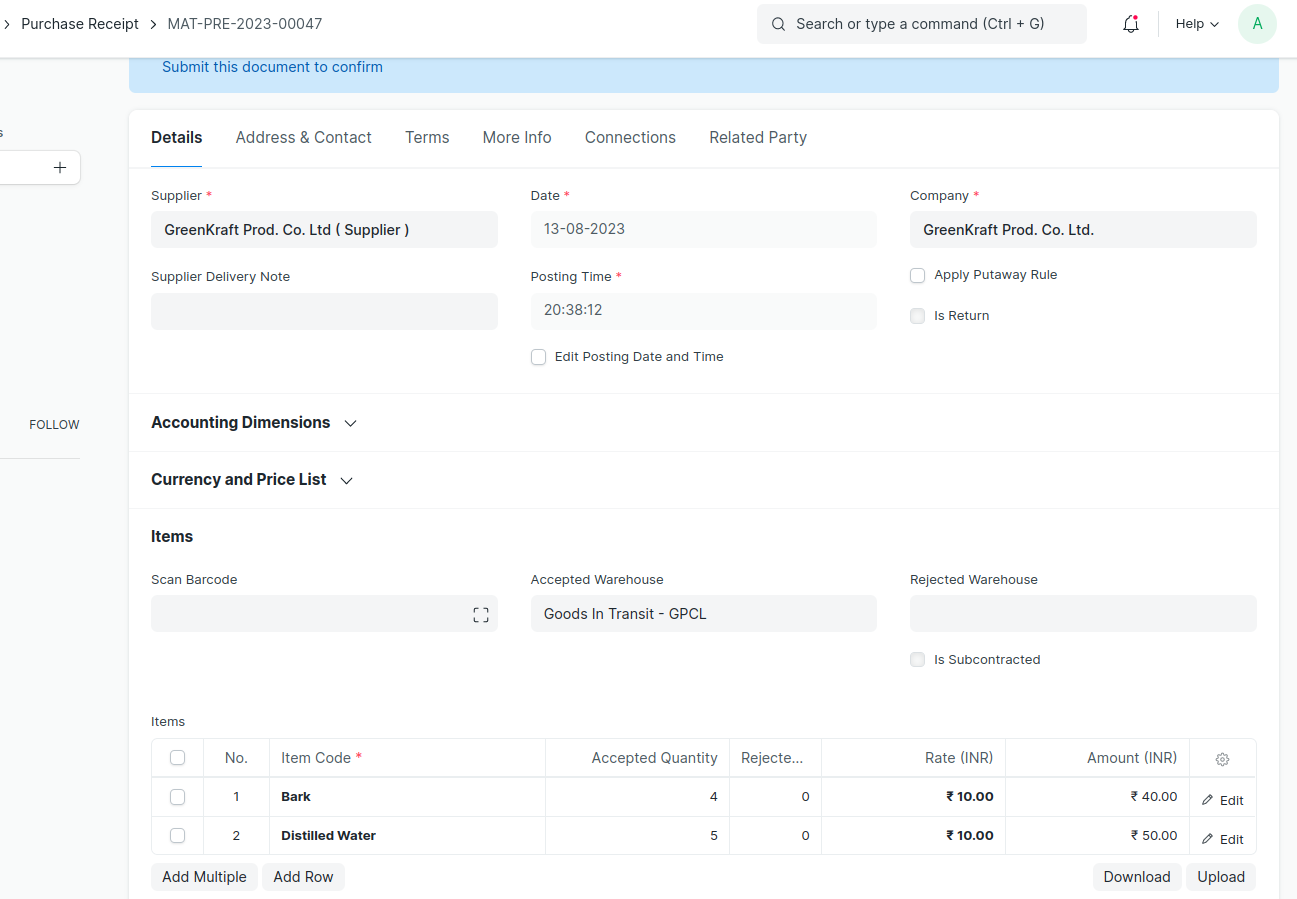Click the Supplier Delivery Note field
Viewport: 1297px width, 899px height.
[324, 311]
